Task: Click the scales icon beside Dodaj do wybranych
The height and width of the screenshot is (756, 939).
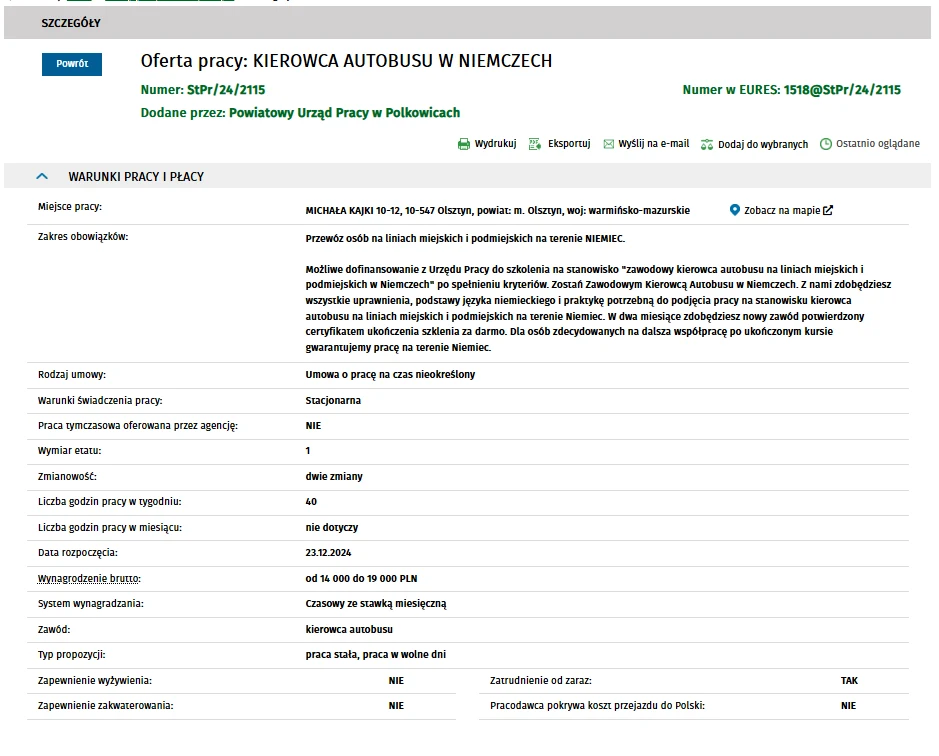Action: coord(707,144)
